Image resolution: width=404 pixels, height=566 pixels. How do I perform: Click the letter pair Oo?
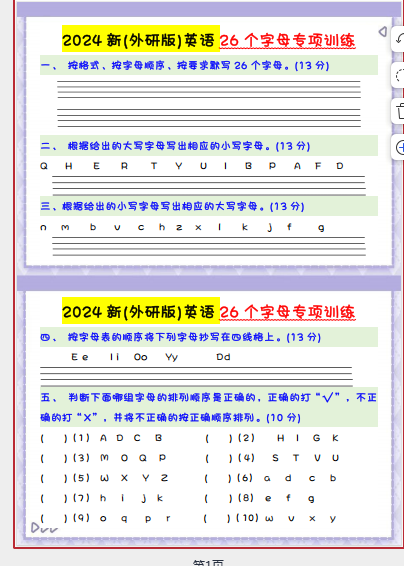tap(140, 357)
